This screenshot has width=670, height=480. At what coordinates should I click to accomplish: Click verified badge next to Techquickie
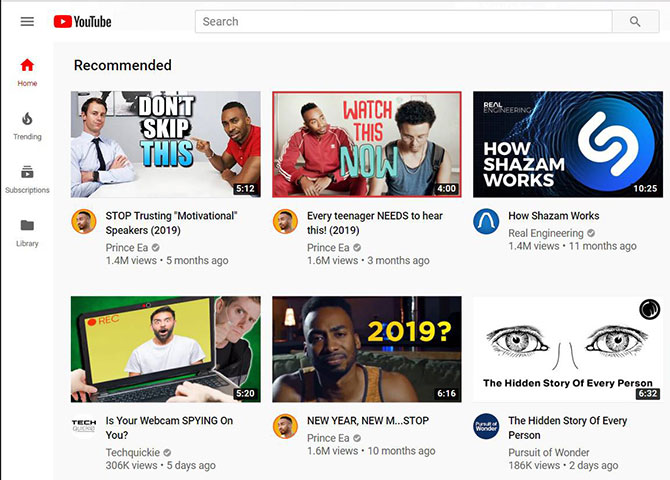(167, 452)
